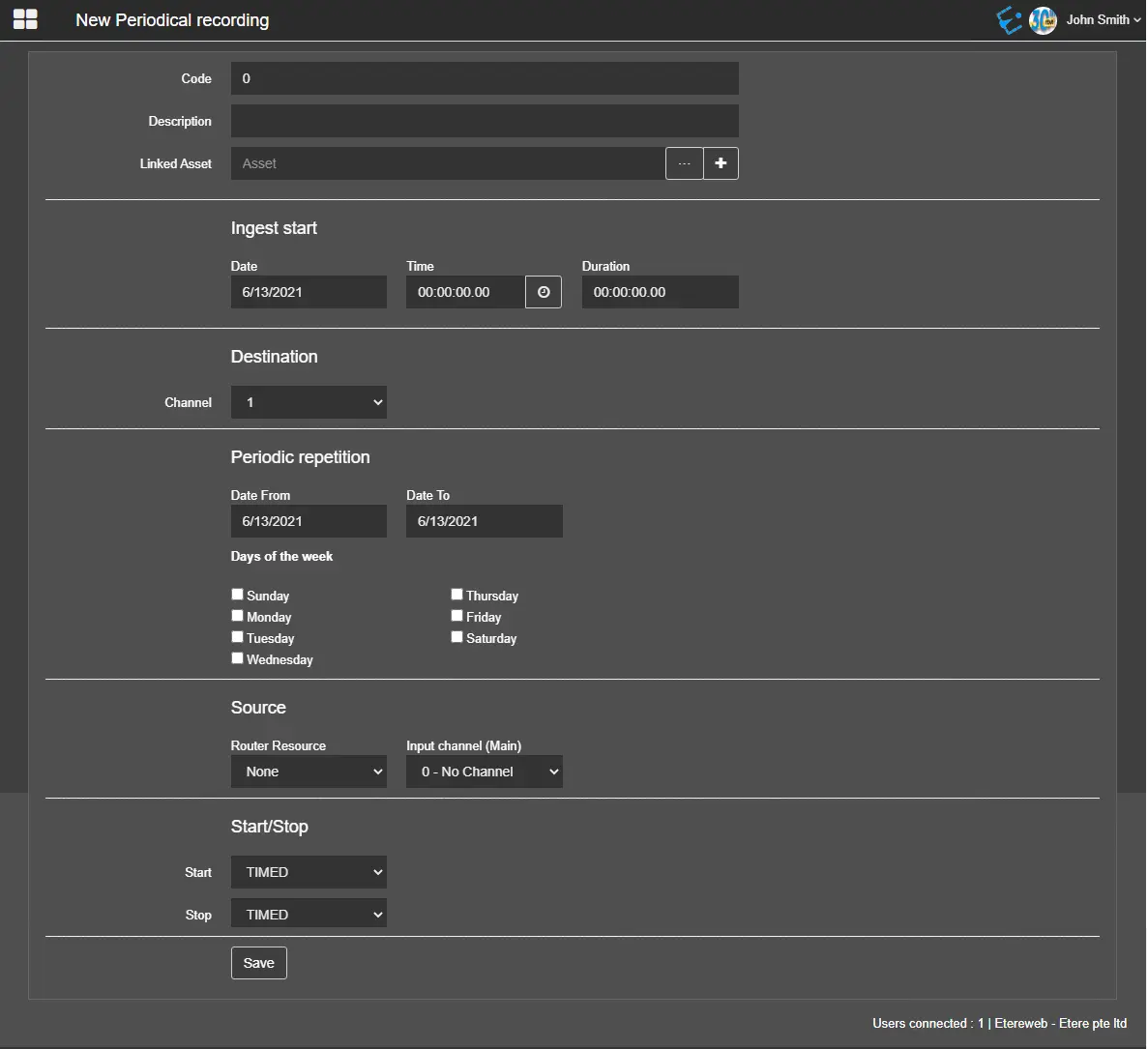Click the user avatar icon
Screen dimensions: 1148x1049
click(x=1043, y=20)
